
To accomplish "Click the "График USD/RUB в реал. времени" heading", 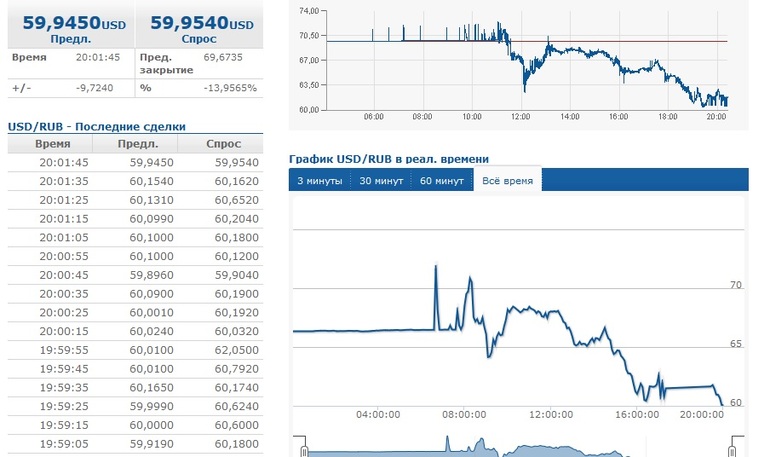I will (x=389, y=159).
